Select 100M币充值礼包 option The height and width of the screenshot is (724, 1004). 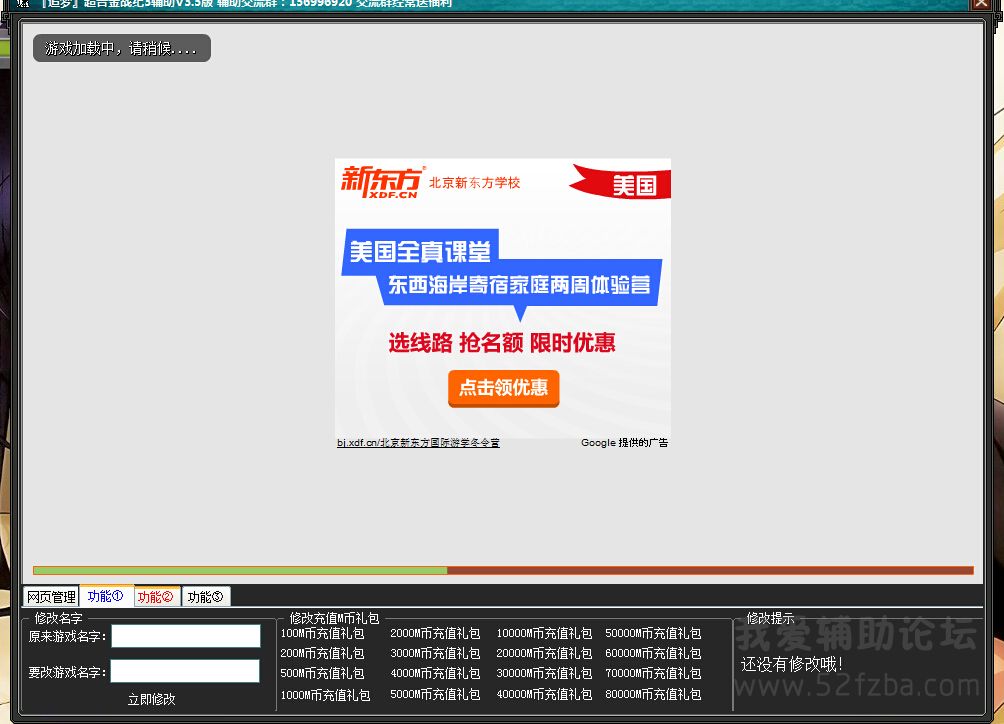pyautogui.click(x=322, y=633)
